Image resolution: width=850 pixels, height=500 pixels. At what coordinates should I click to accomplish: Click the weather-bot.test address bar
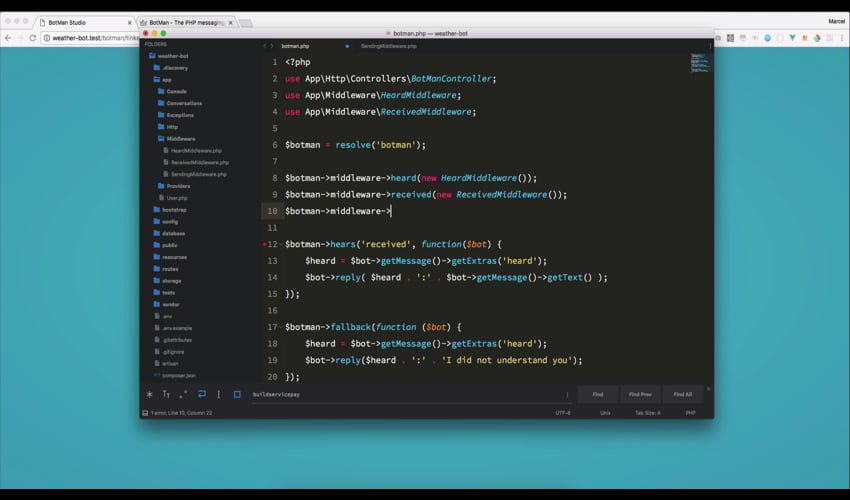click(x=91, y=38)
